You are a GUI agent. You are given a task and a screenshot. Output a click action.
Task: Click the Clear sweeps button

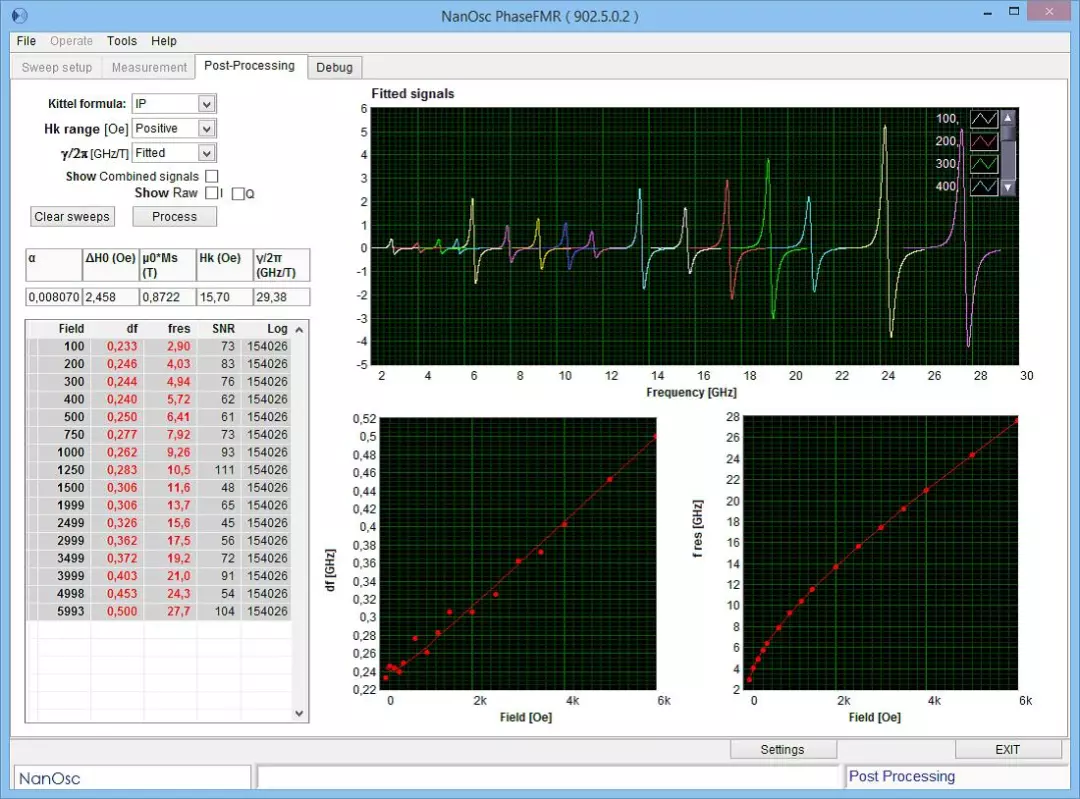tap(72, 216)
